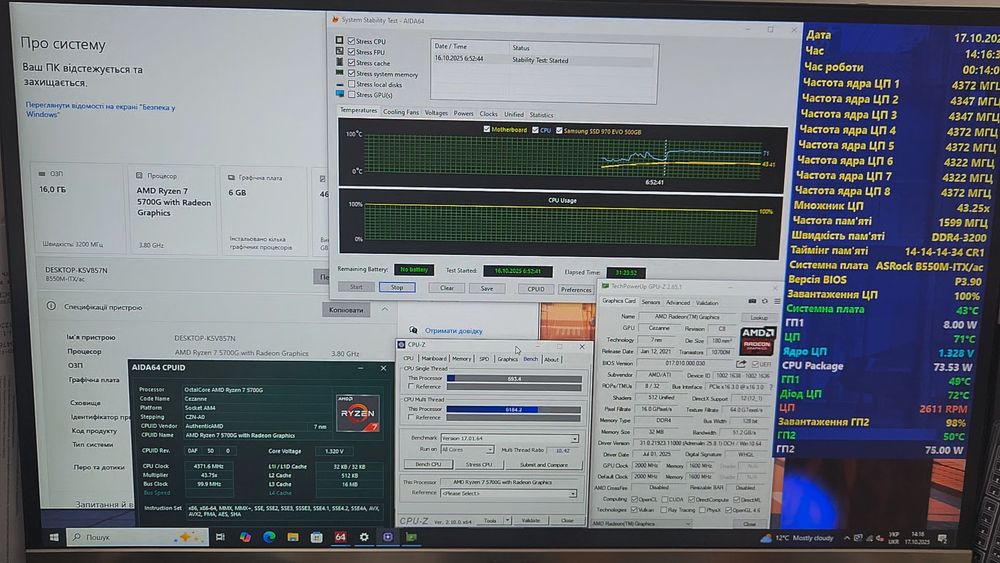Open the weather widget showing Mostly cloudy
1000x563 pixels.
pos(797,537)
